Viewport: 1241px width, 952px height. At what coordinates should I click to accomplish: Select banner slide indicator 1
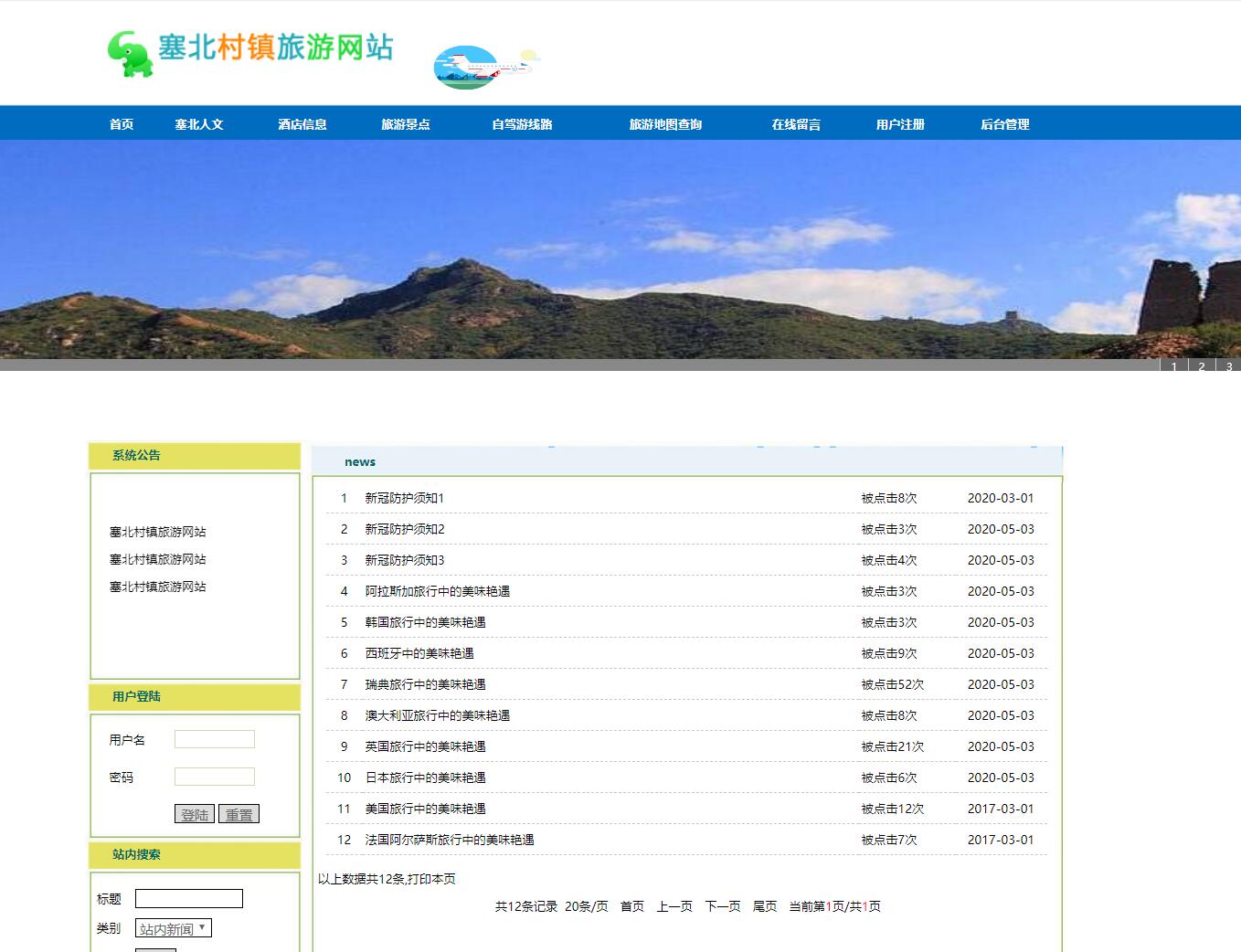click(x=1173, y=365)
